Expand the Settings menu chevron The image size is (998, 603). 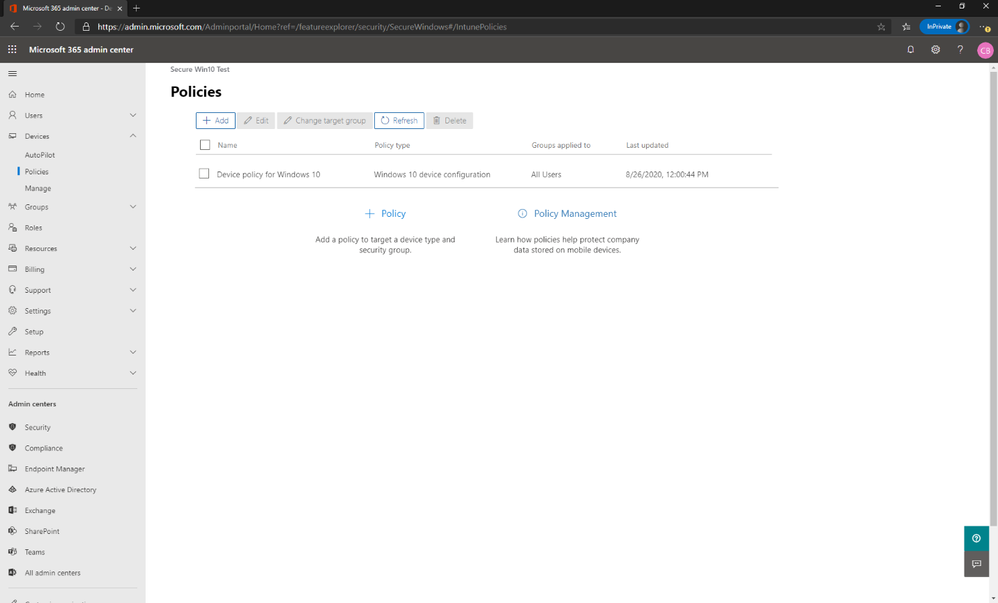(x=133, y=311)
